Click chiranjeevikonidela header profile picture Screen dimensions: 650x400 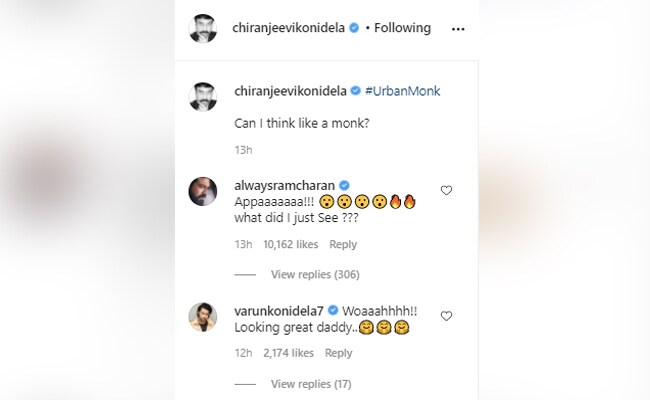(x=203, y=28)
